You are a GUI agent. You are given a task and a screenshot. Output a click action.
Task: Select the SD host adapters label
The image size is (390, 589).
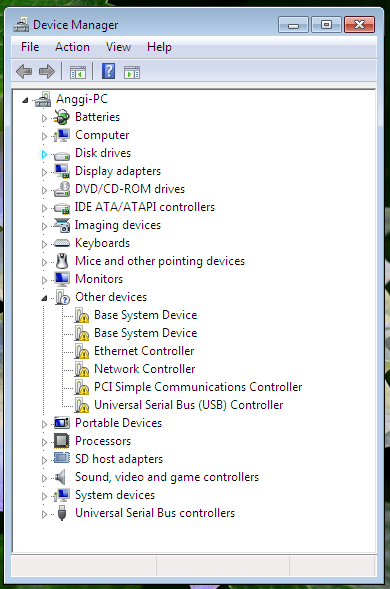click(x=119, y=459)
